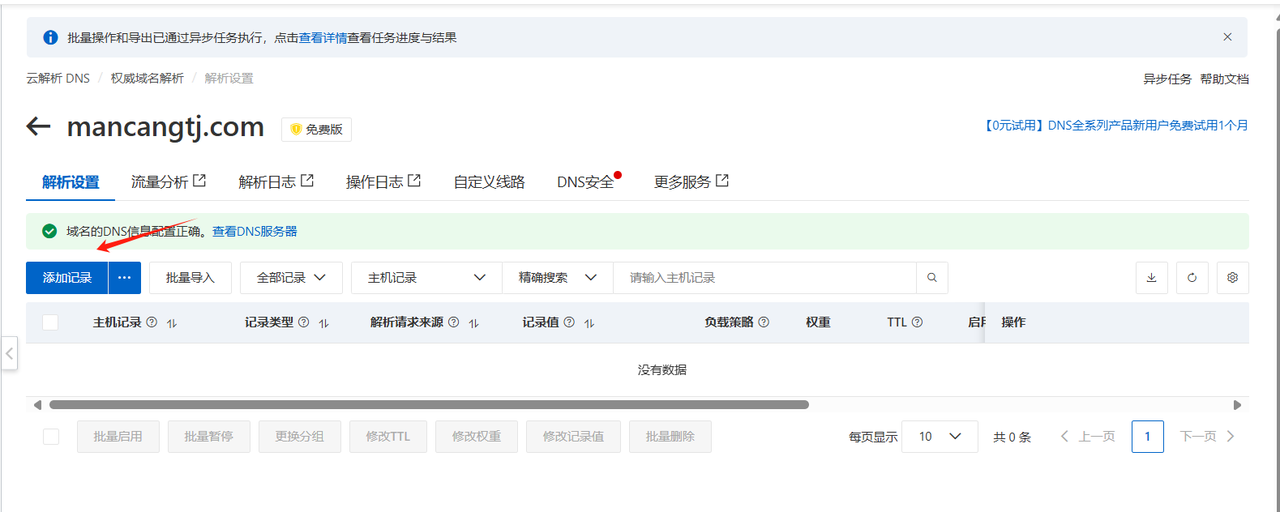Close the batch operation info banner
The width and height of the screenshot is (1280, 512).
(1227, 37)
